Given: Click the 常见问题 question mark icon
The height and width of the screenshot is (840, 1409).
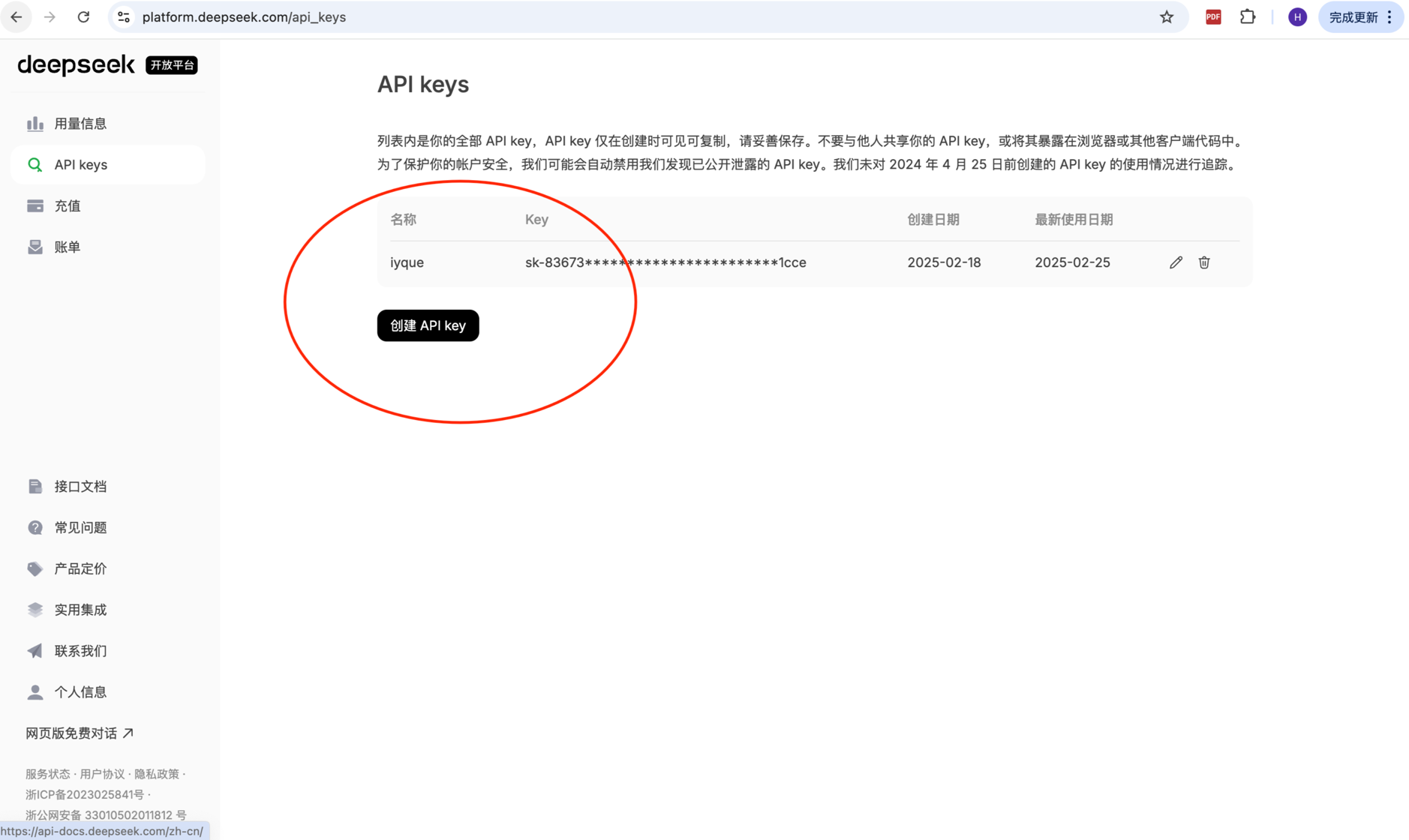Looking at the screenshot, I should pyautogui.click(x=35, y=528).
